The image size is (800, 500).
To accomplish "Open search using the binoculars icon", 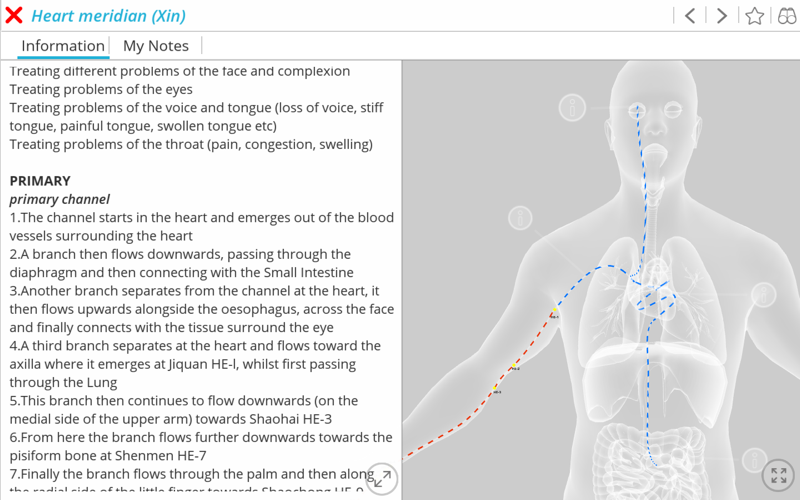I will [x=786, y=16].
